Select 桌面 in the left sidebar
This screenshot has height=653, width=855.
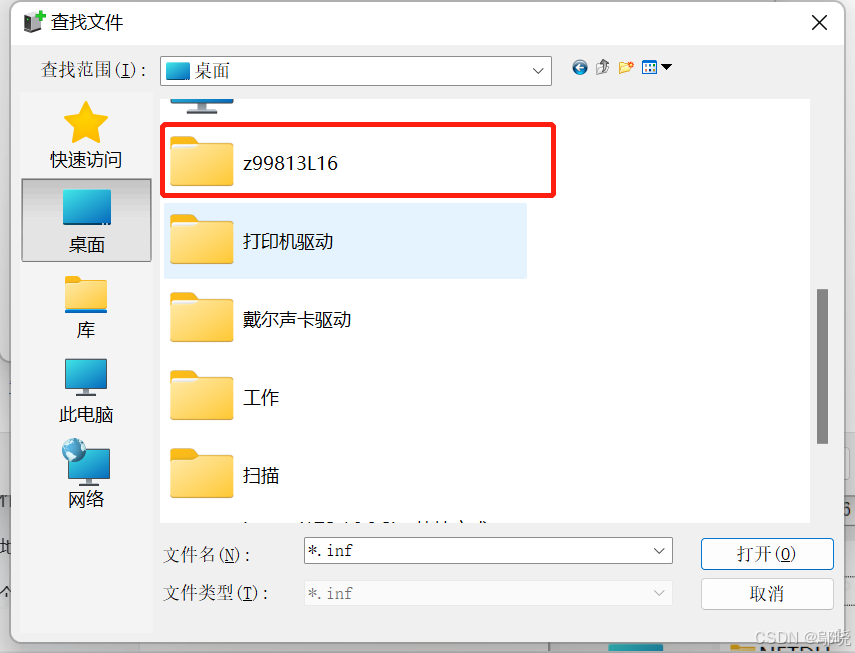click(86, 220)
